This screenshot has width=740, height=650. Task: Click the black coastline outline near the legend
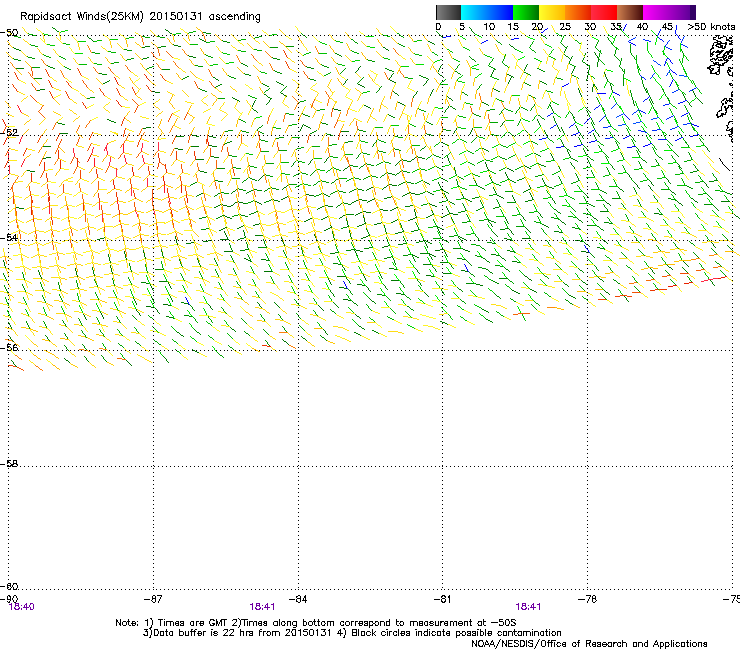[x=721, y=57]
